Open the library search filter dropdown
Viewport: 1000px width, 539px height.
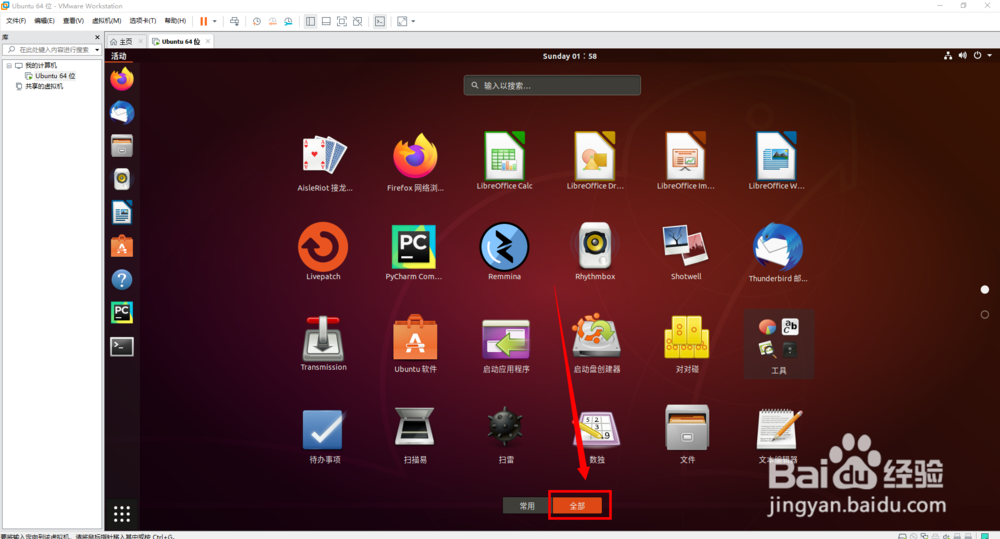(x=97, y=50)
